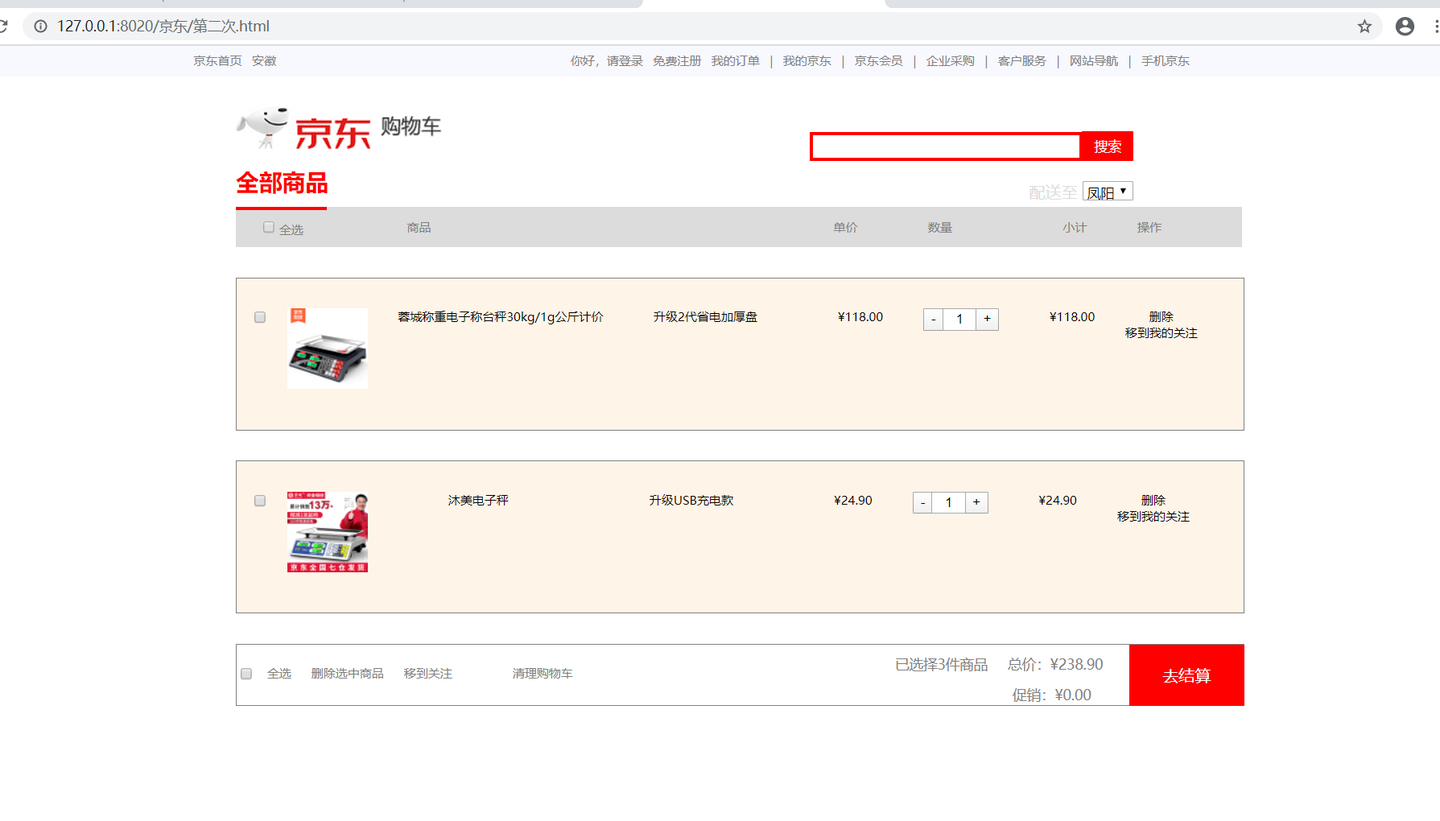1440x821 pixels.
Task: Click the red 搜索 button
Action: point(1107,146)
